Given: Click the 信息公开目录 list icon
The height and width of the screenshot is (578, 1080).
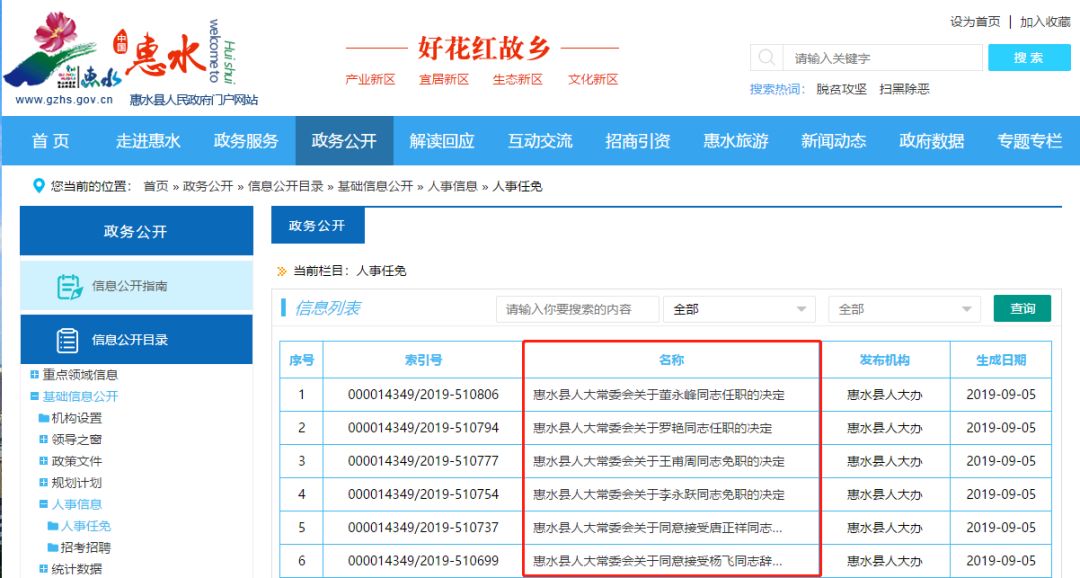Looking at the screenshot, I should [70, 339].
